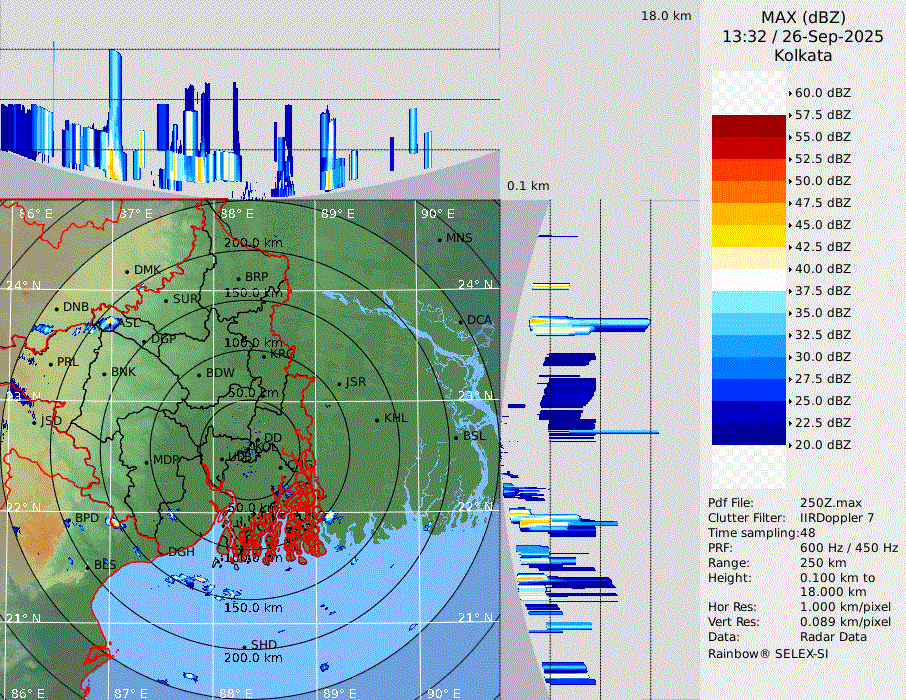Image resolution: width=906 pixels, height=700 pixels.
Task: Click the darkest blue swatch above 20.0 dBZ
Action: pos(748,433)
